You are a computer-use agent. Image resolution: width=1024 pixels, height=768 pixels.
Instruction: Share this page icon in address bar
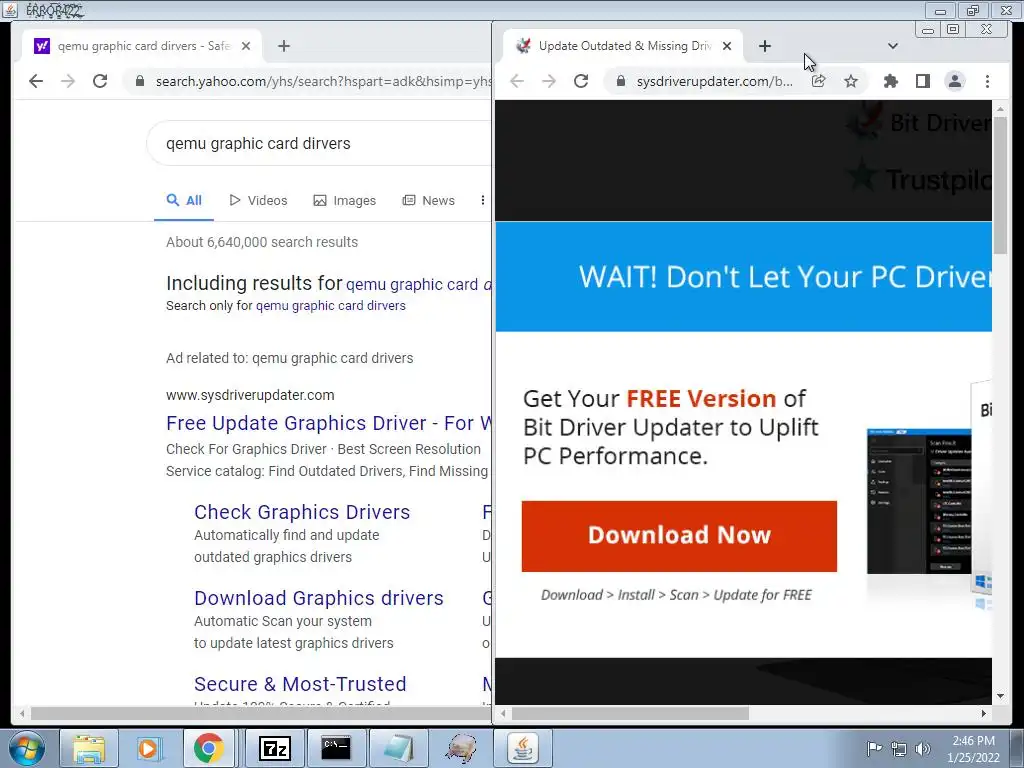coord(818,81)
